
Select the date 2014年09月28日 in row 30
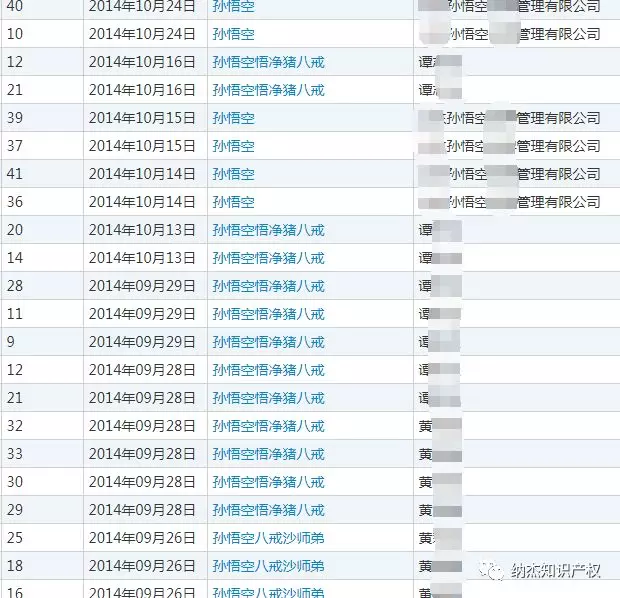pos(142,482)
